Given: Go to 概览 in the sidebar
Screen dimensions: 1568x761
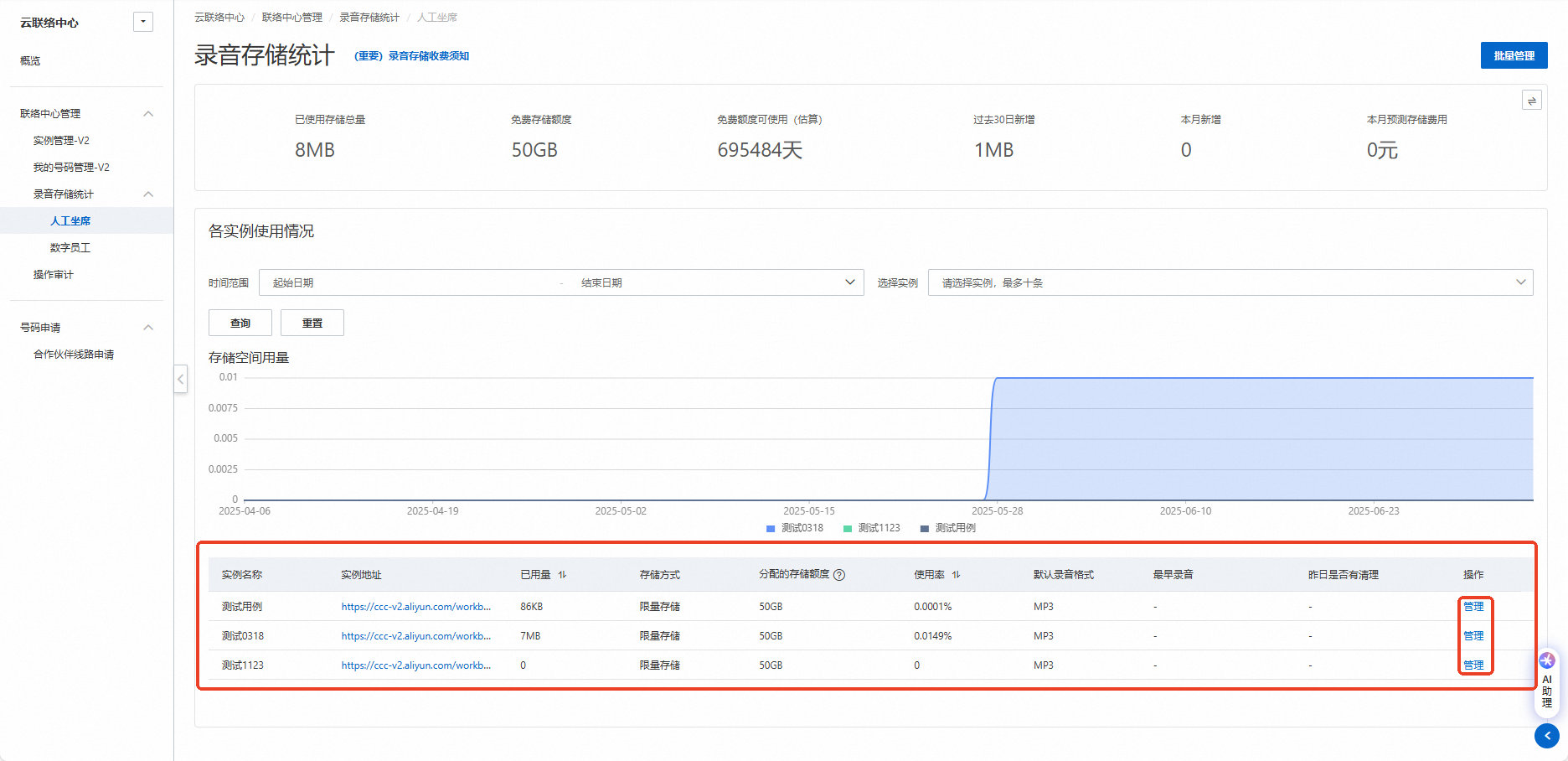Looking at the screenshot, I should click(x=30, y=60).
